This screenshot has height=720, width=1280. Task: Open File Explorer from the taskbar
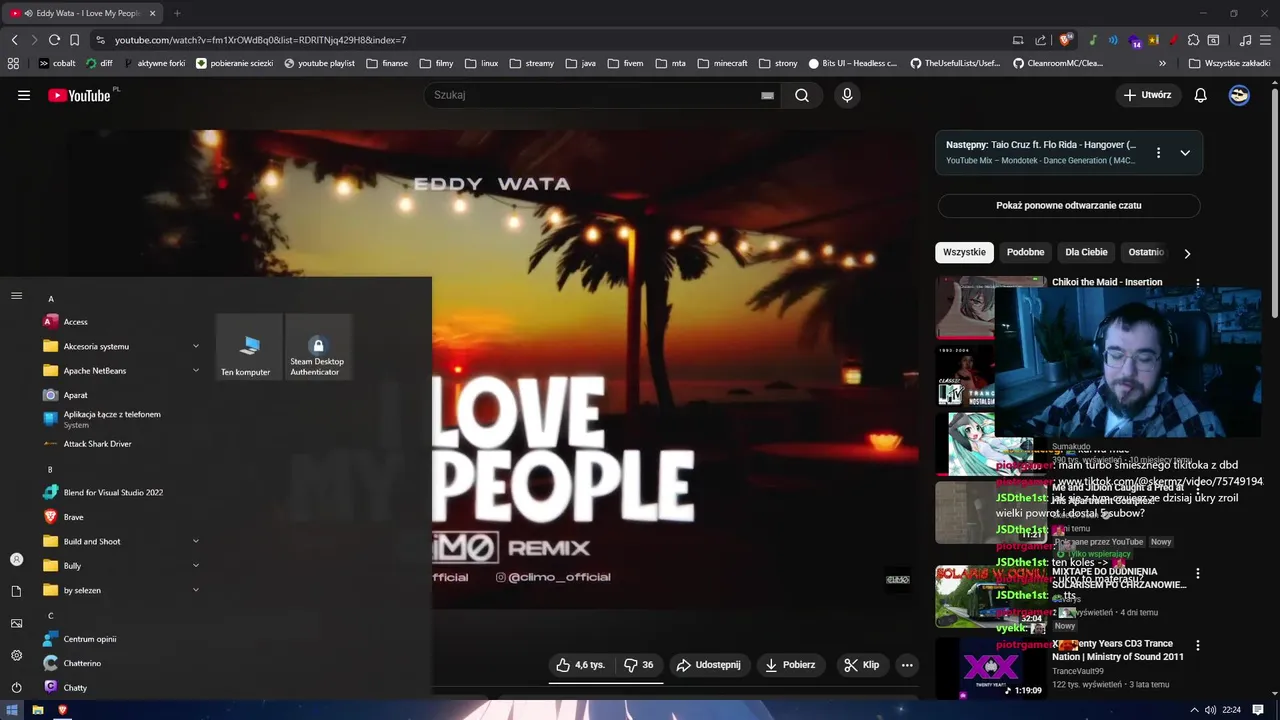38,710
